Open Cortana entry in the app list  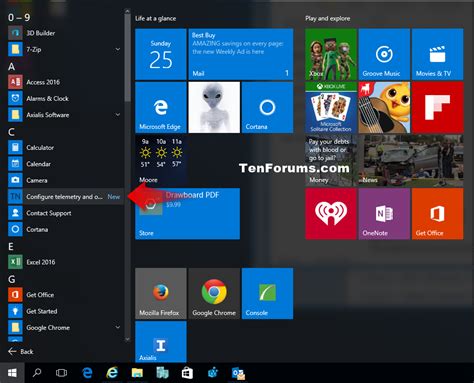(x=65, y=229)
